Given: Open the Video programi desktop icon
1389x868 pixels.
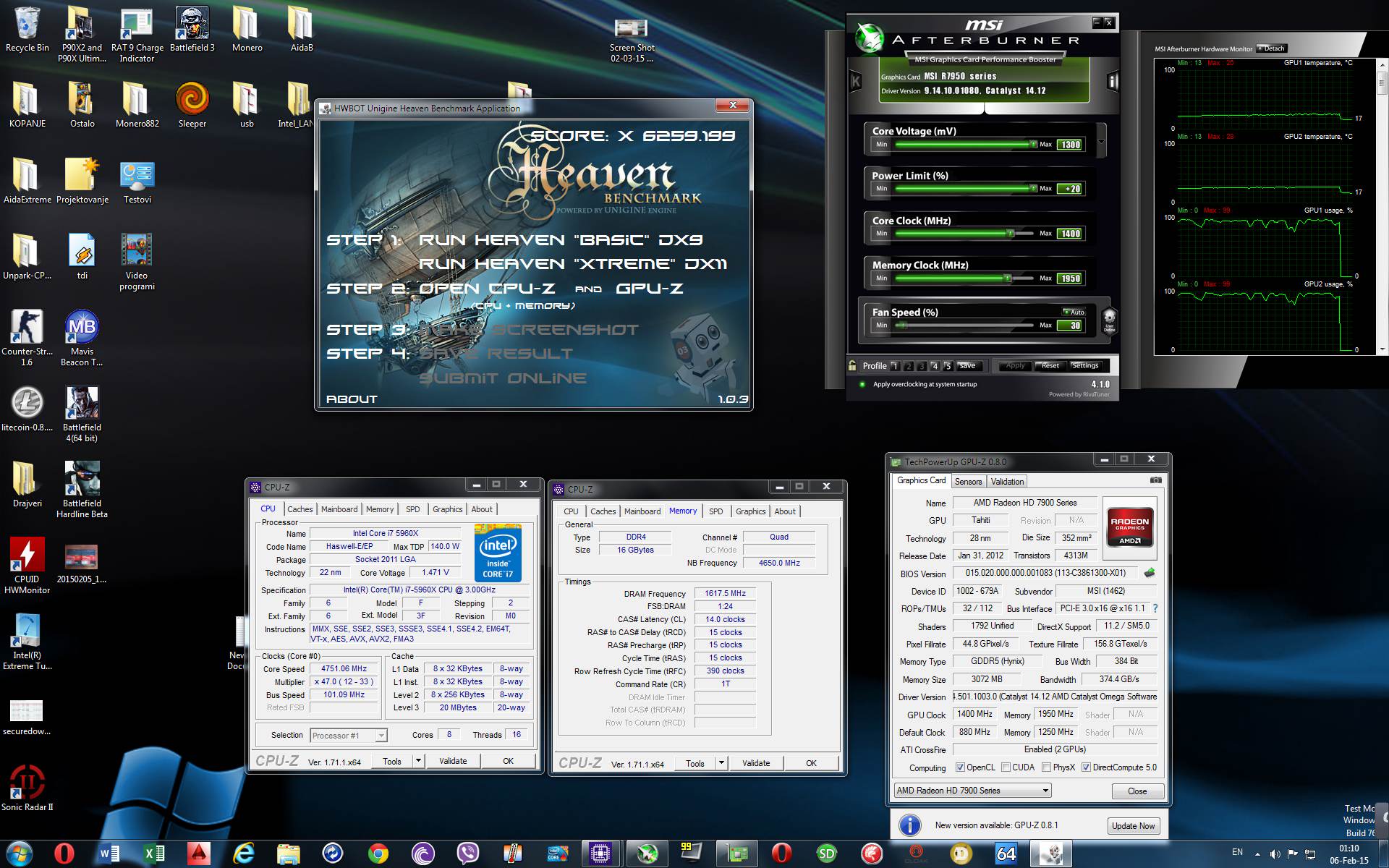Looking at the screenshot, I should pos(137,262).
